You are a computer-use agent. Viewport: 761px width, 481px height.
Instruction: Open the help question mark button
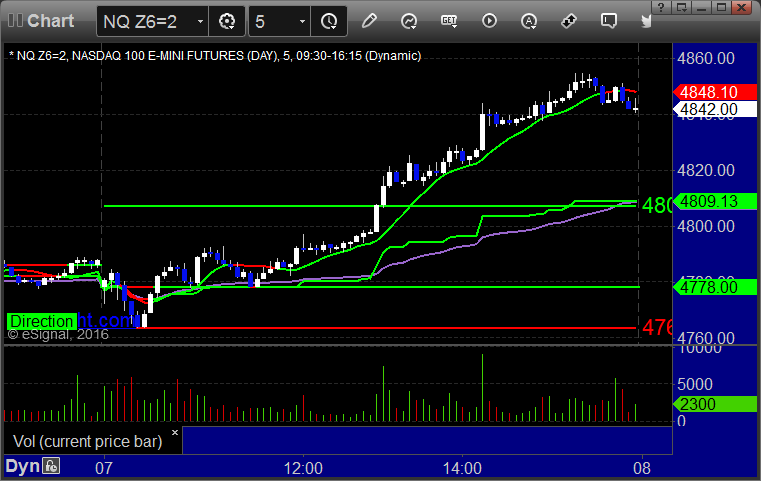[661, 7]
